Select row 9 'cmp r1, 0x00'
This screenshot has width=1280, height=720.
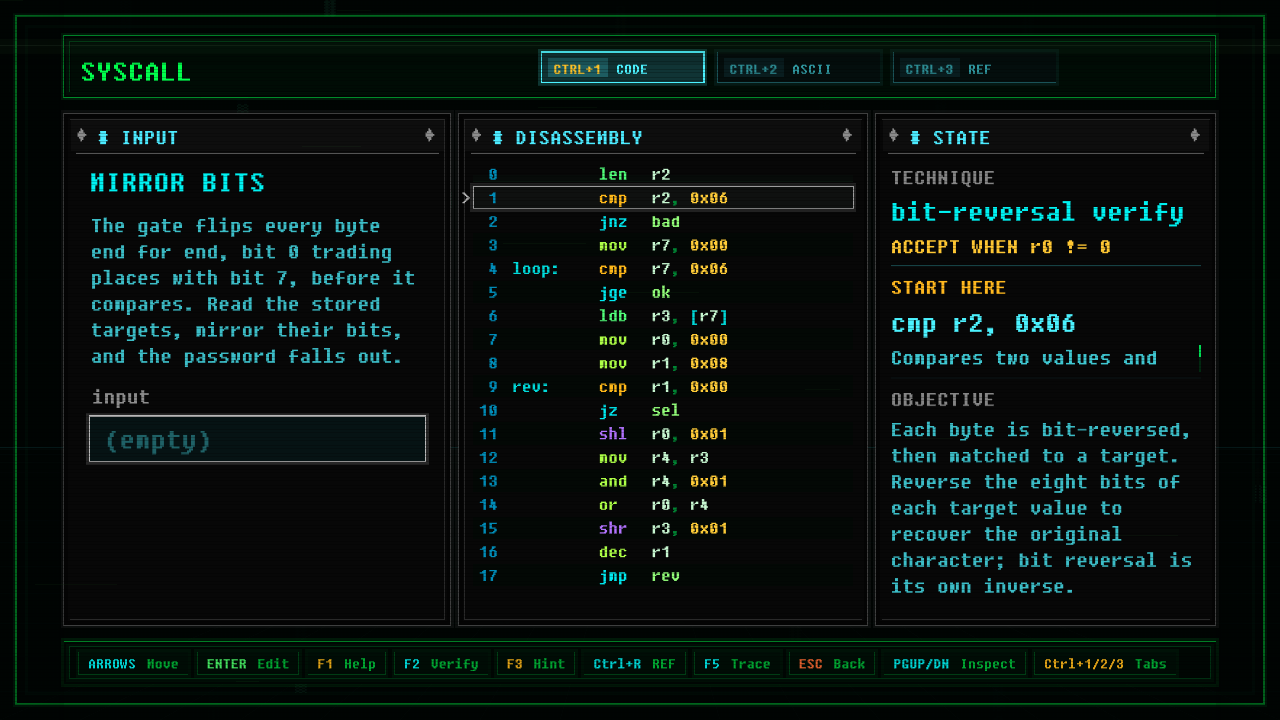(x=663, y=387)
